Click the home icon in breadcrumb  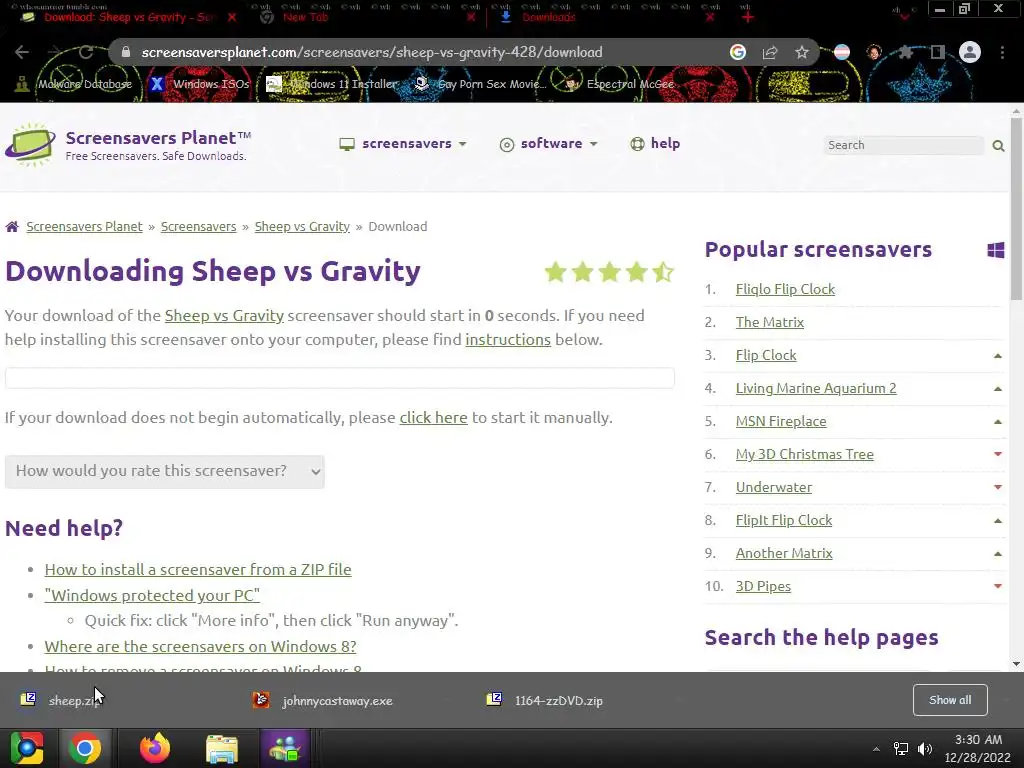click(12, 227)
